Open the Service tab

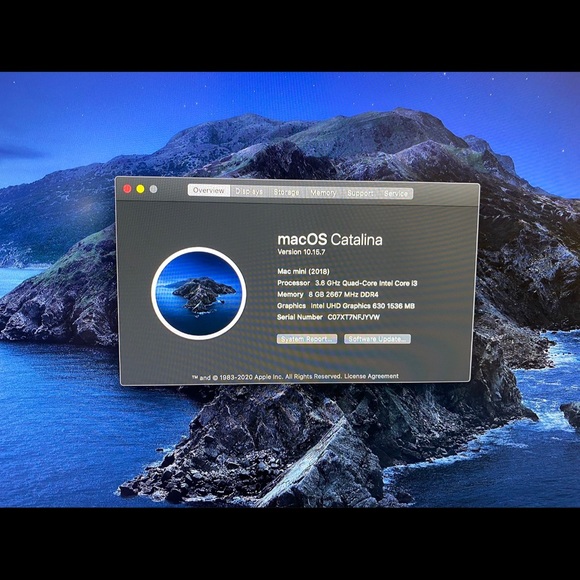click(396, 193)
